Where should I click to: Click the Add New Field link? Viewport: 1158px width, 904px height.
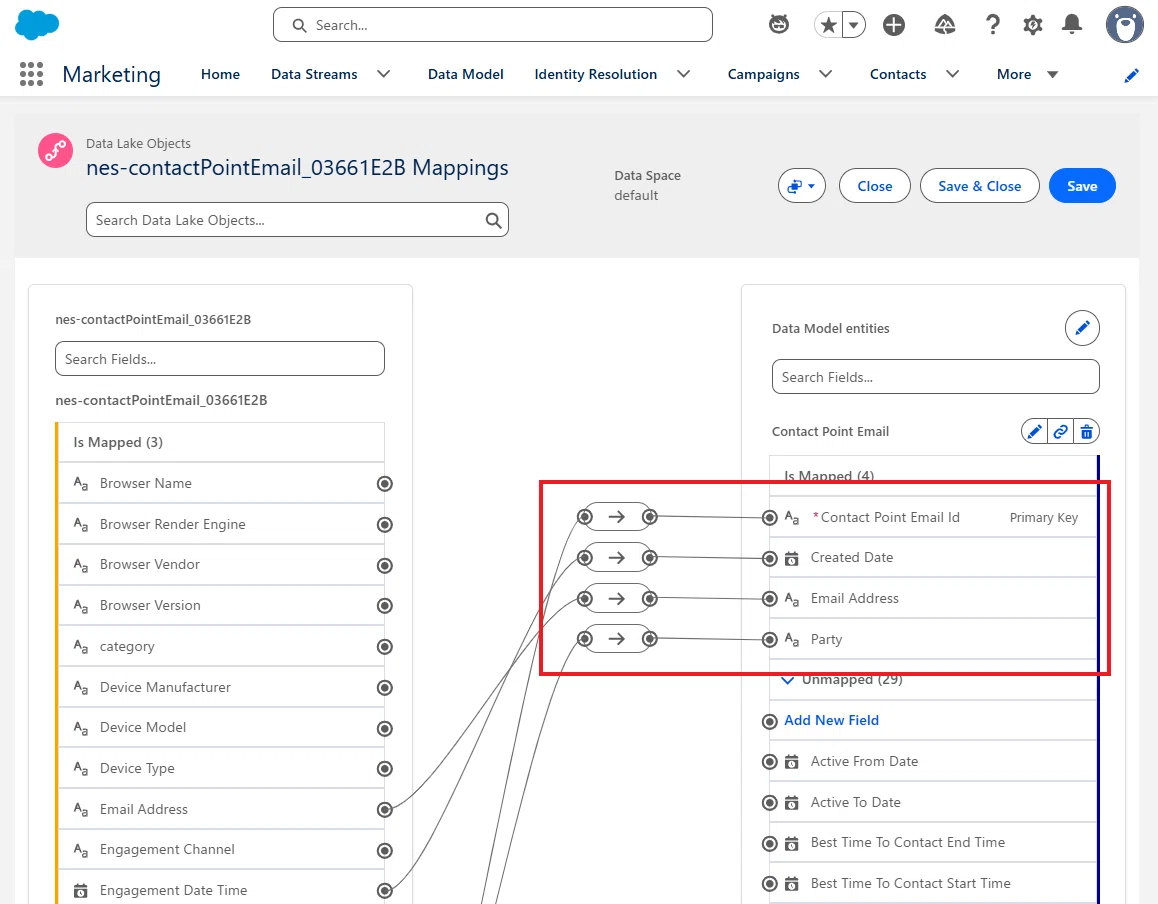pyautogui.click(x=831, y=720)
